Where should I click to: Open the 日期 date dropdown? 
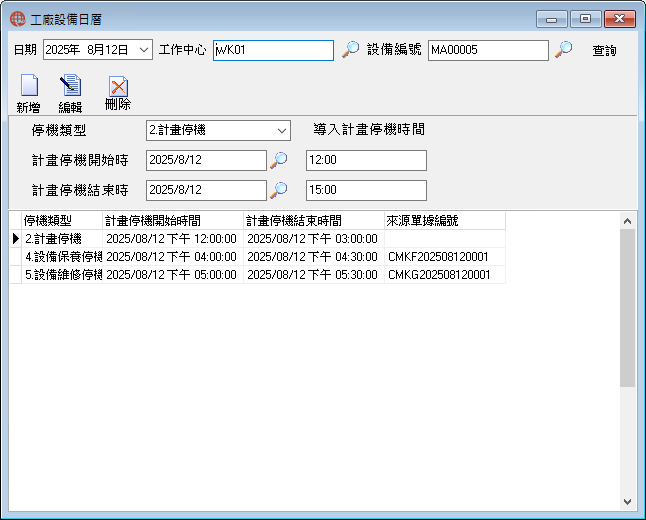click(x=143, y=50)
